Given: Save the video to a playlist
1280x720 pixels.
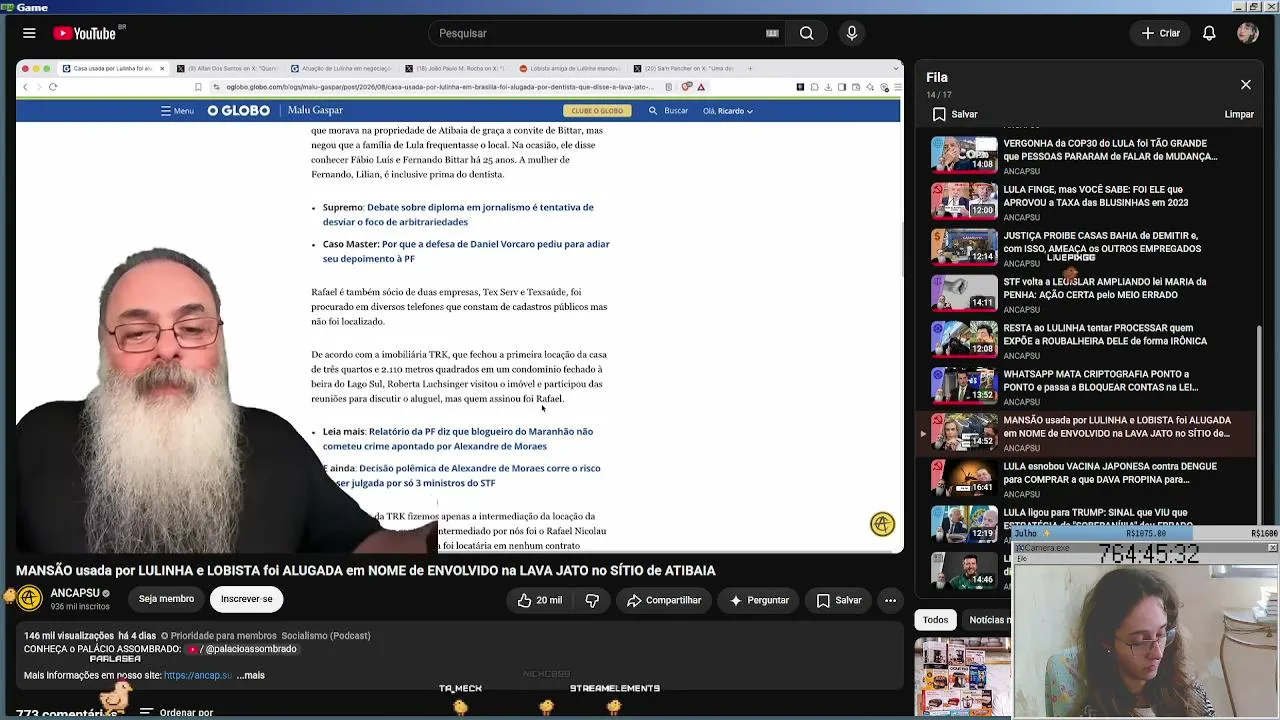Looking at the screenshot, I should coord(839,600).
